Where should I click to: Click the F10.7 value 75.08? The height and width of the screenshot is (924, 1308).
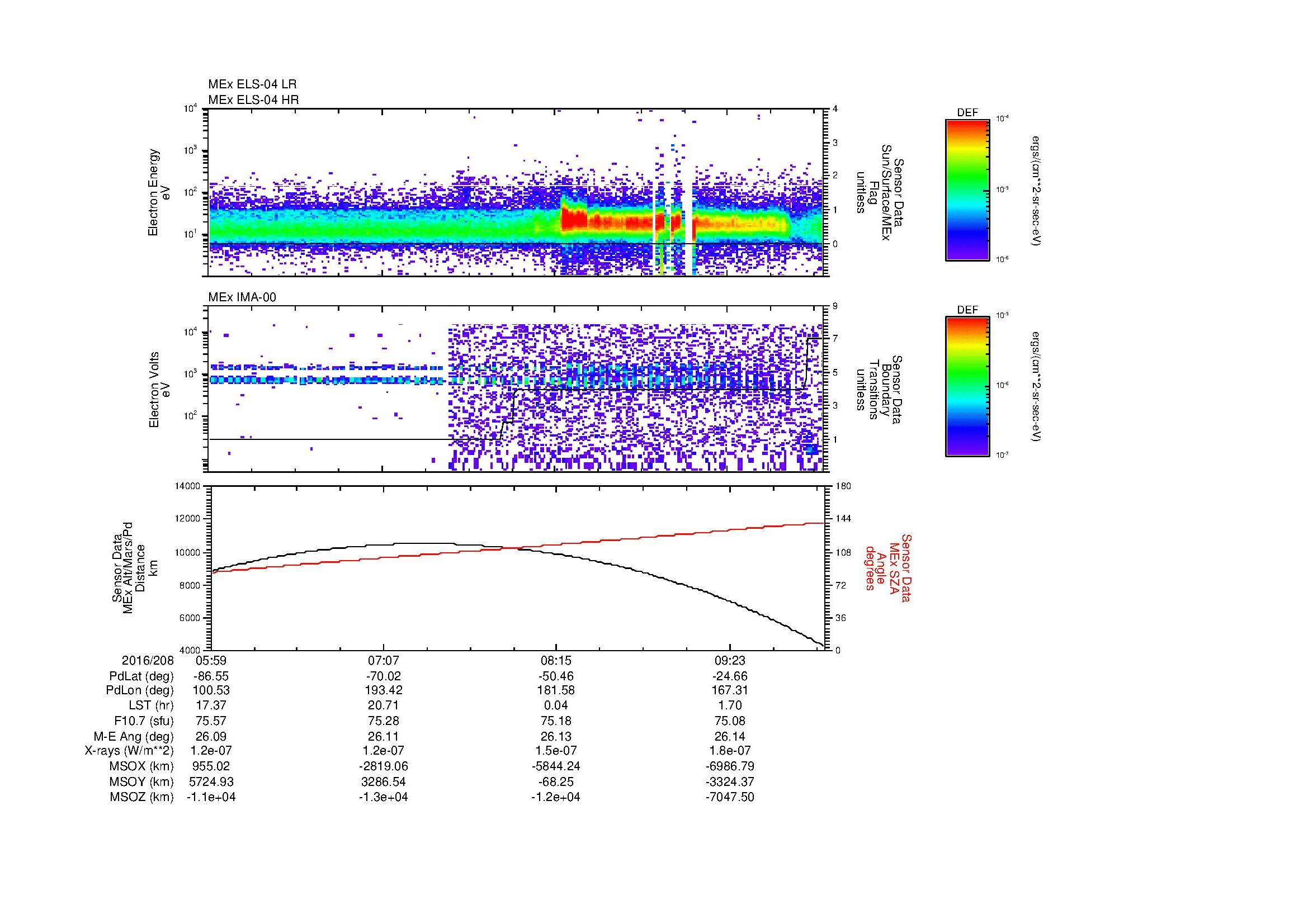[x=730, y=721]
